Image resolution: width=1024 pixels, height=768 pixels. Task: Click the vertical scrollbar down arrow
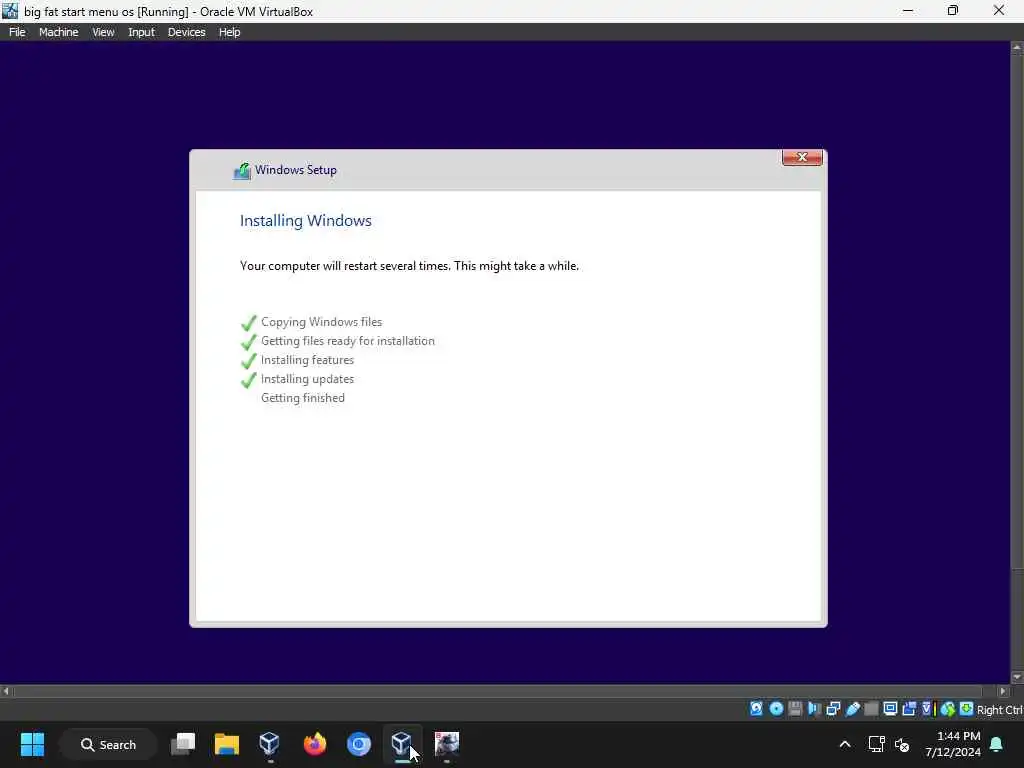point(1017,677)
